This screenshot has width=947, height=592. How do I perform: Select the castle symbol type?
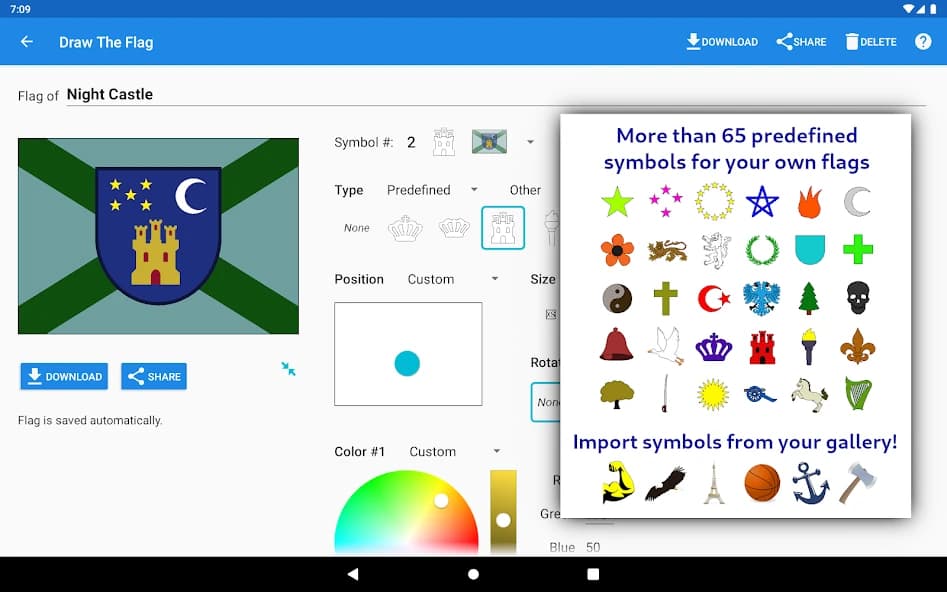503,228
